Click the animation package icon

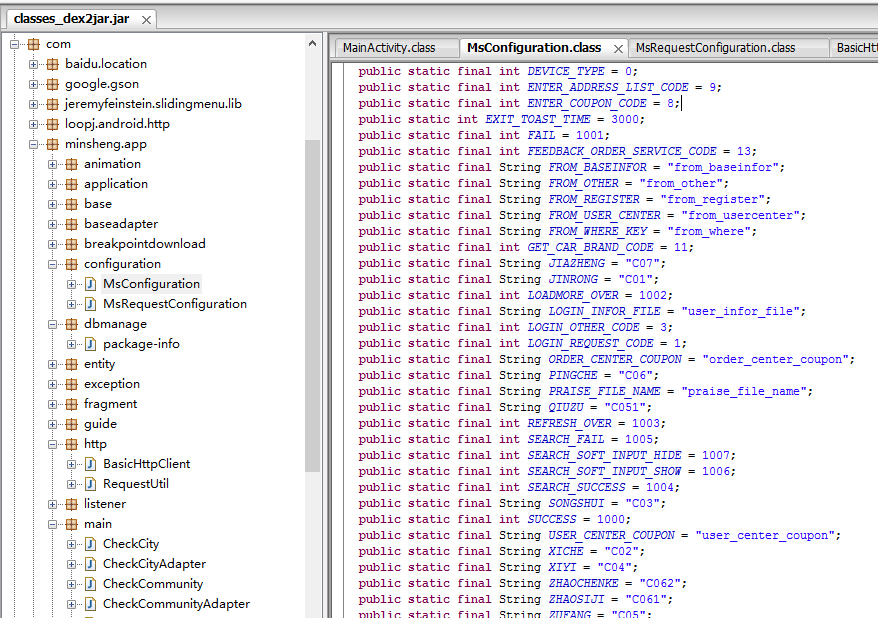tap(72, 165)
